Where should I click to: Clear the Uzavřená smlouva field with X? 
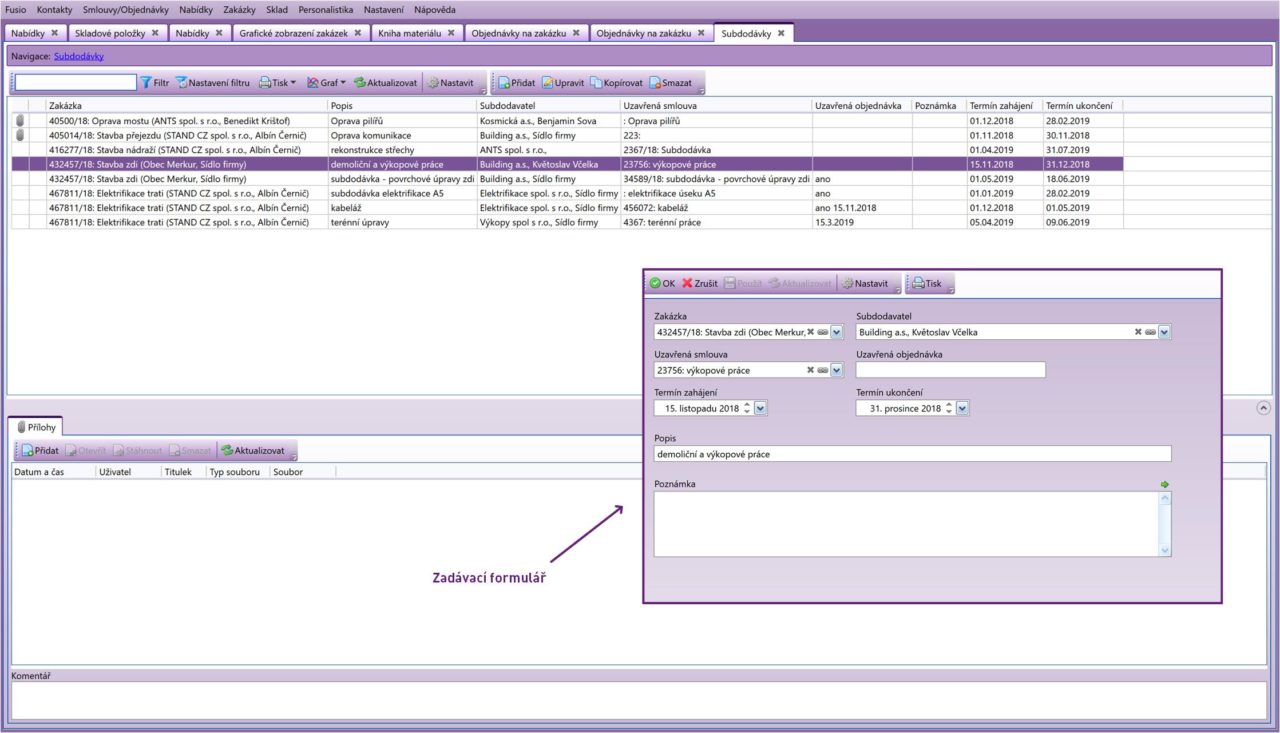811,370
